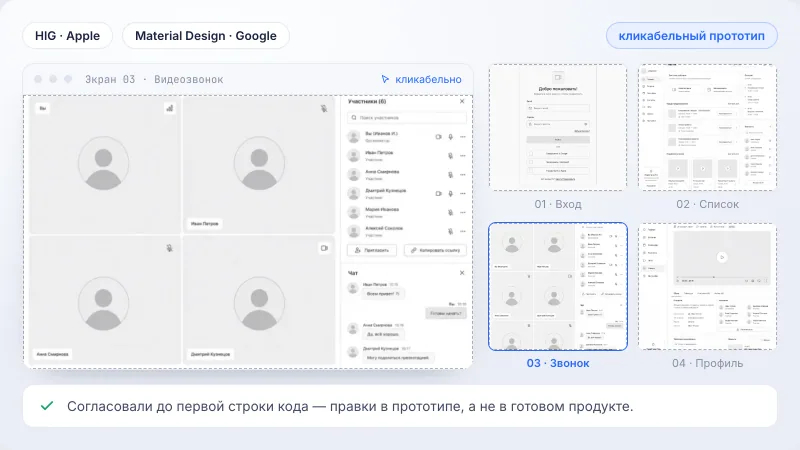Click Мария Иванова avatar in participants list

[x=353, y=212]
